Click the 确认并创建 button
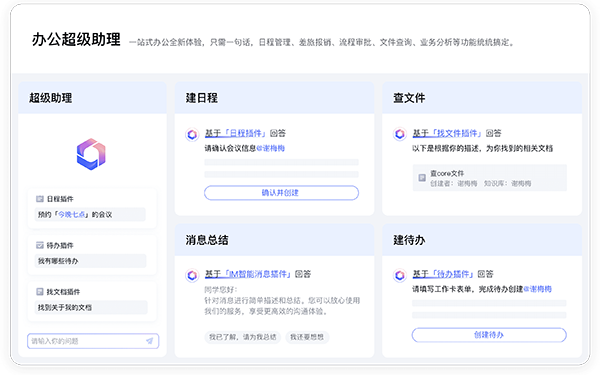The width and height of the screenshot is (600, 375). [281, 192]
